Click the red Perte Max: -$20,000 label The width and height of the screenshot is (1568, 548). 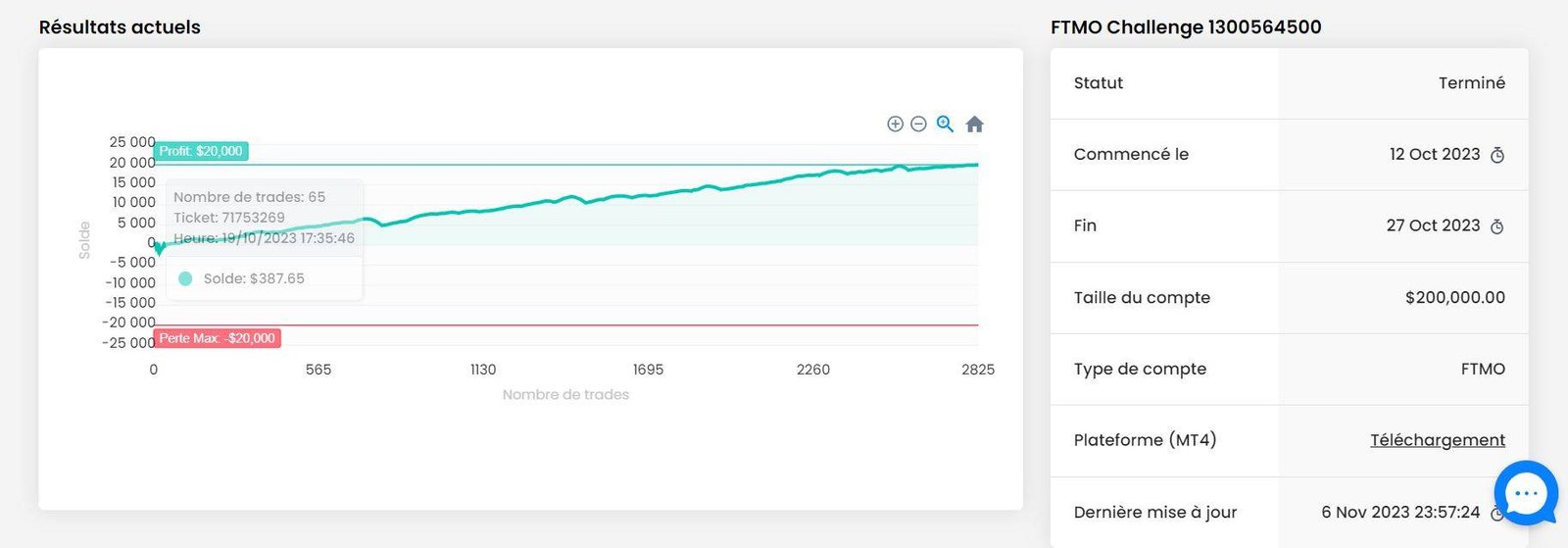coord(217,338)
